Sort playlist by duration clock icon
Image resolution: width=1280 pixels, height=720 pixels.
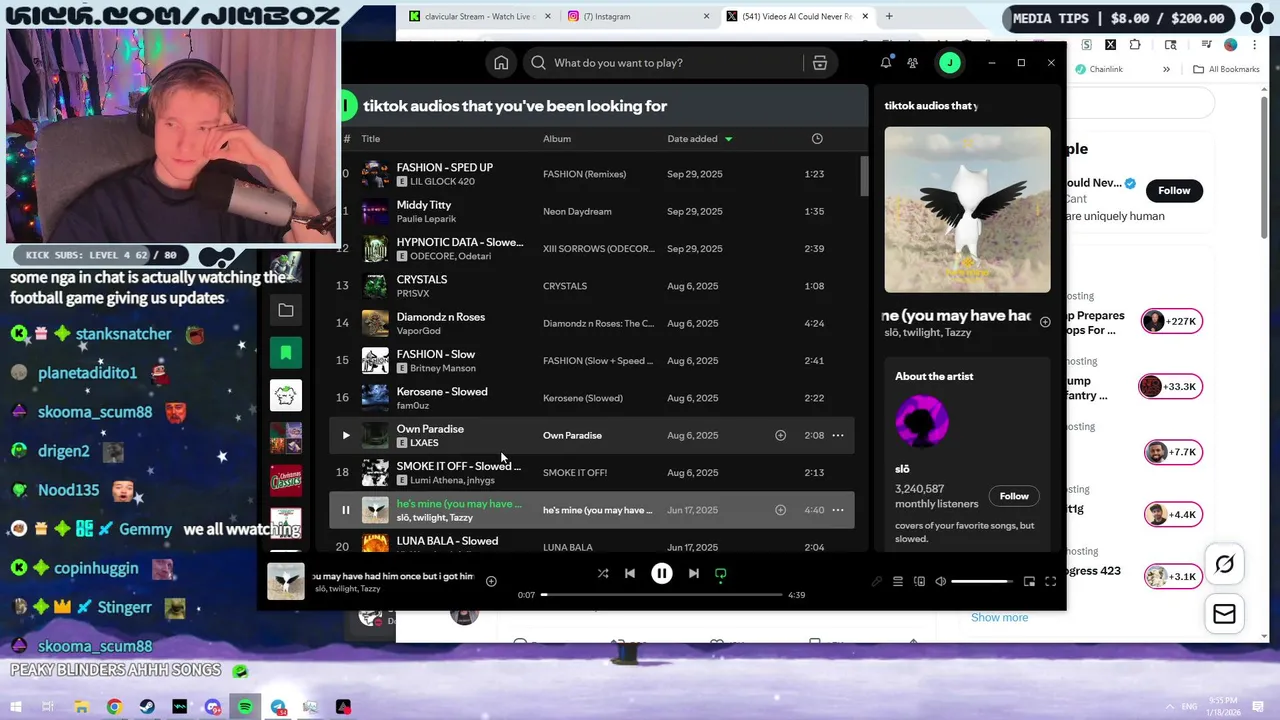[817, 139]
